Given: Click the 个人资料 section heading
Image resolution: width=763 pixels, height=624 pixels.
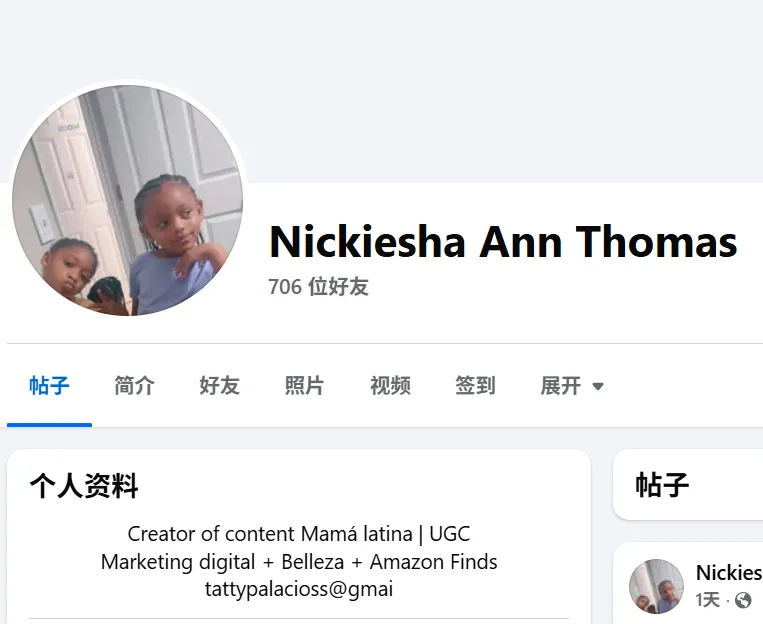Looking at the screenshot, I should tap(84, 486).
